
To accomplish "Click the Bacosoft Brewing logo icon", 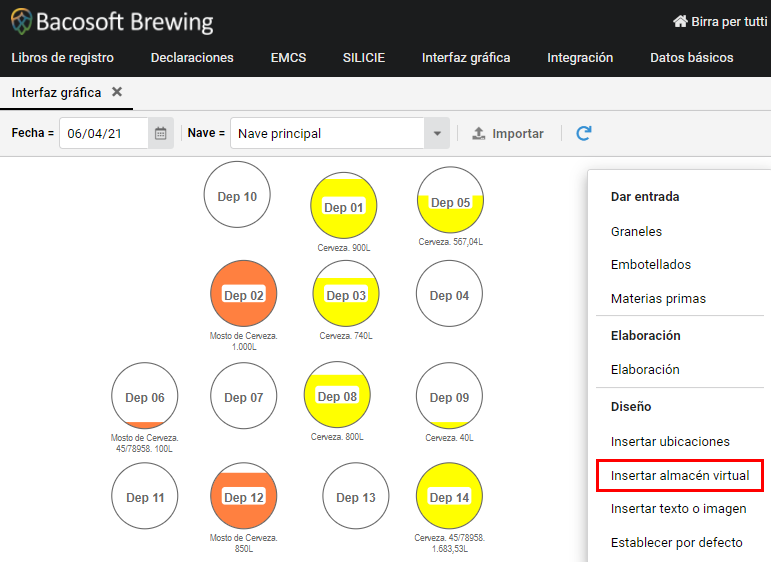I will click(x=21, y=21).
